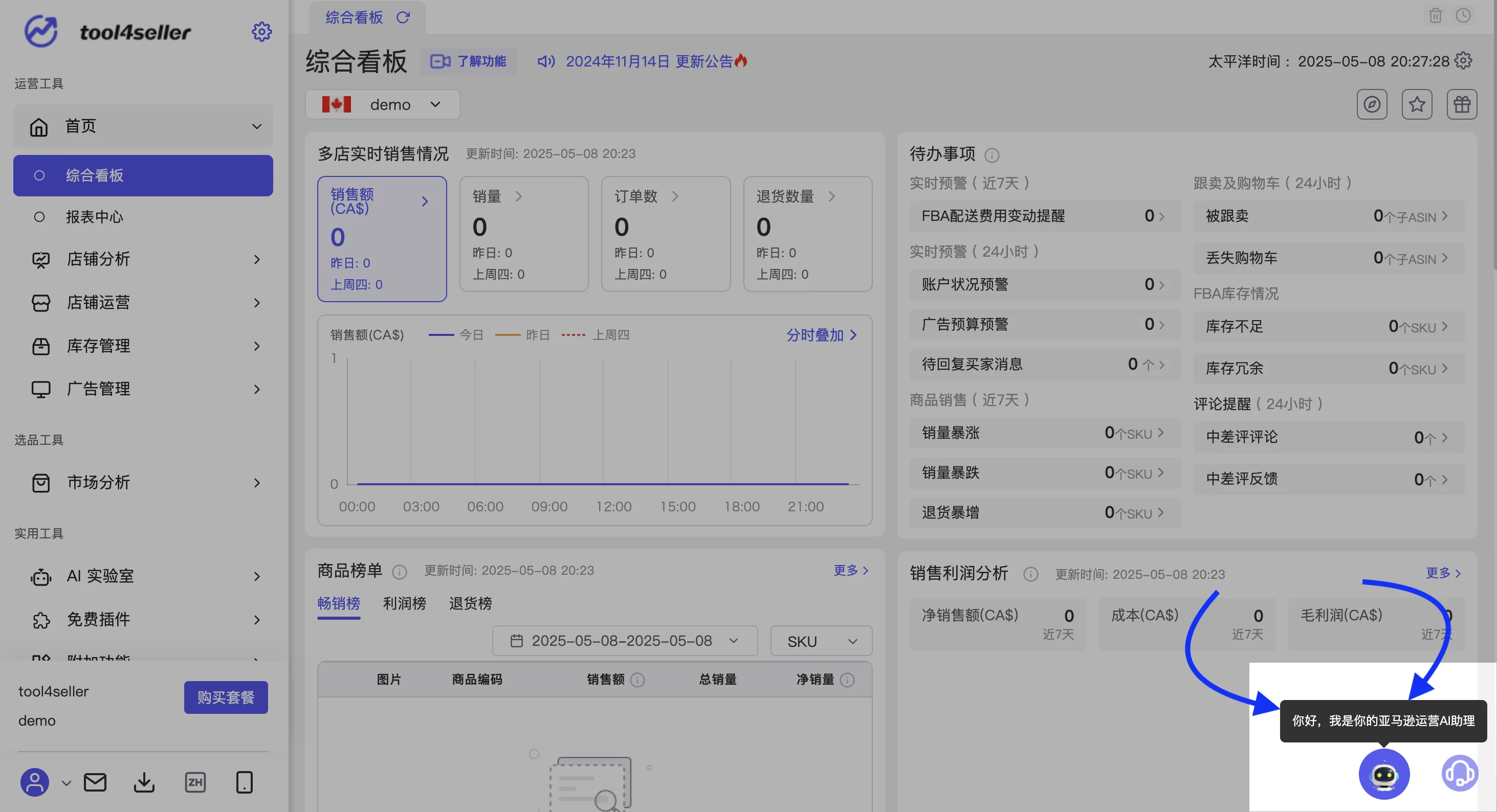Screen dimensions: 1497x812
Task: Select the 销售额(CA$) metric card
Action: [x=382, y=239]
